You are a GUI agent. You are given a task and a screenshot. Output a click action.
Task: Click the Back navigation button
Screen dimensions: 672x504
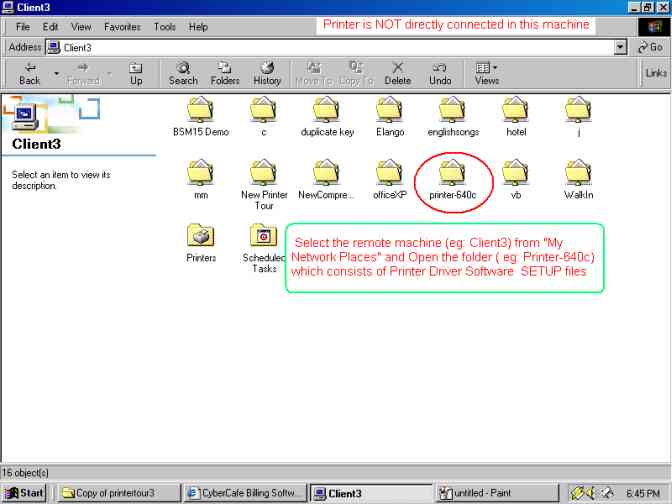point(30,73)
